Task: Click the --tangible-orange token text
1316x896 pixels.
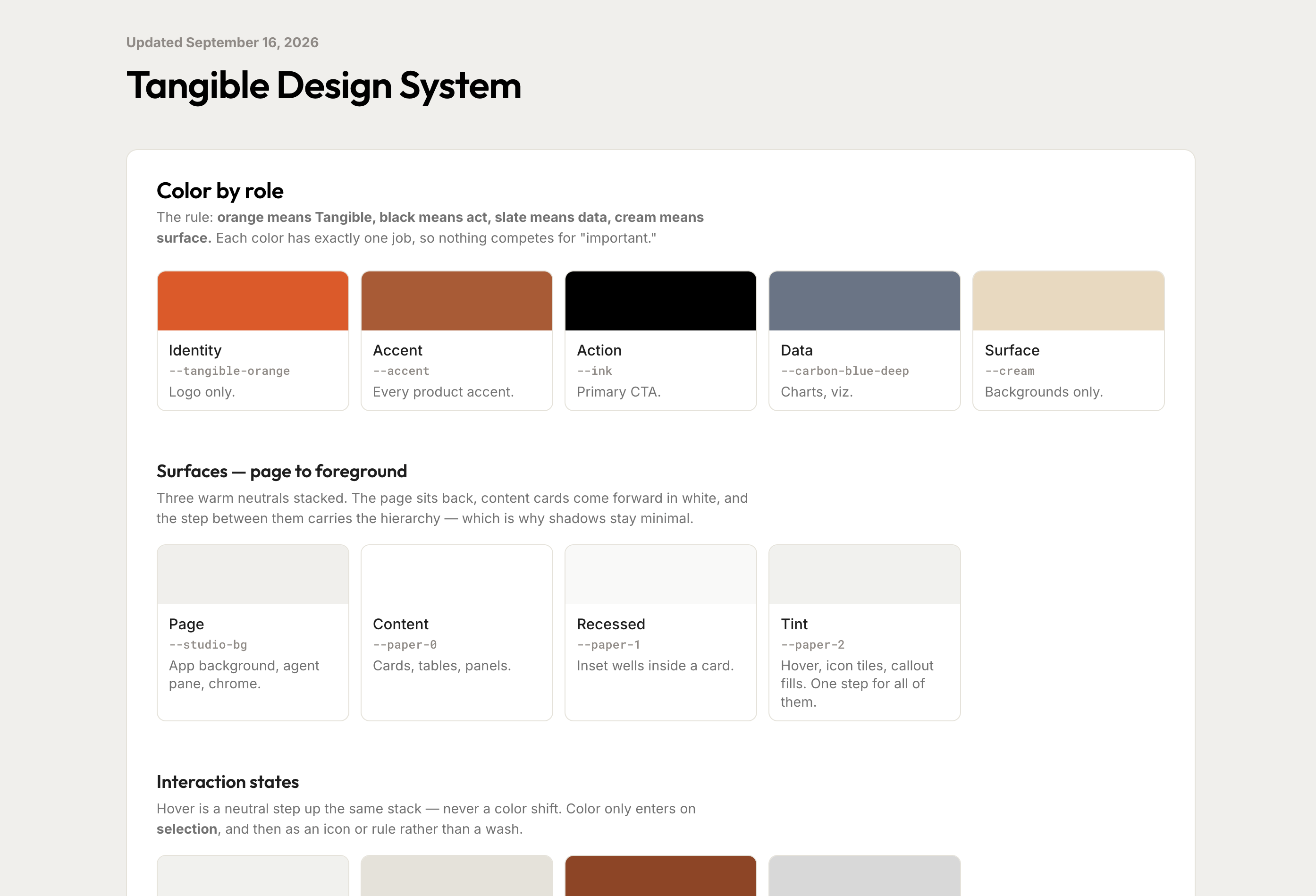Action: click(x=229, y=371)
